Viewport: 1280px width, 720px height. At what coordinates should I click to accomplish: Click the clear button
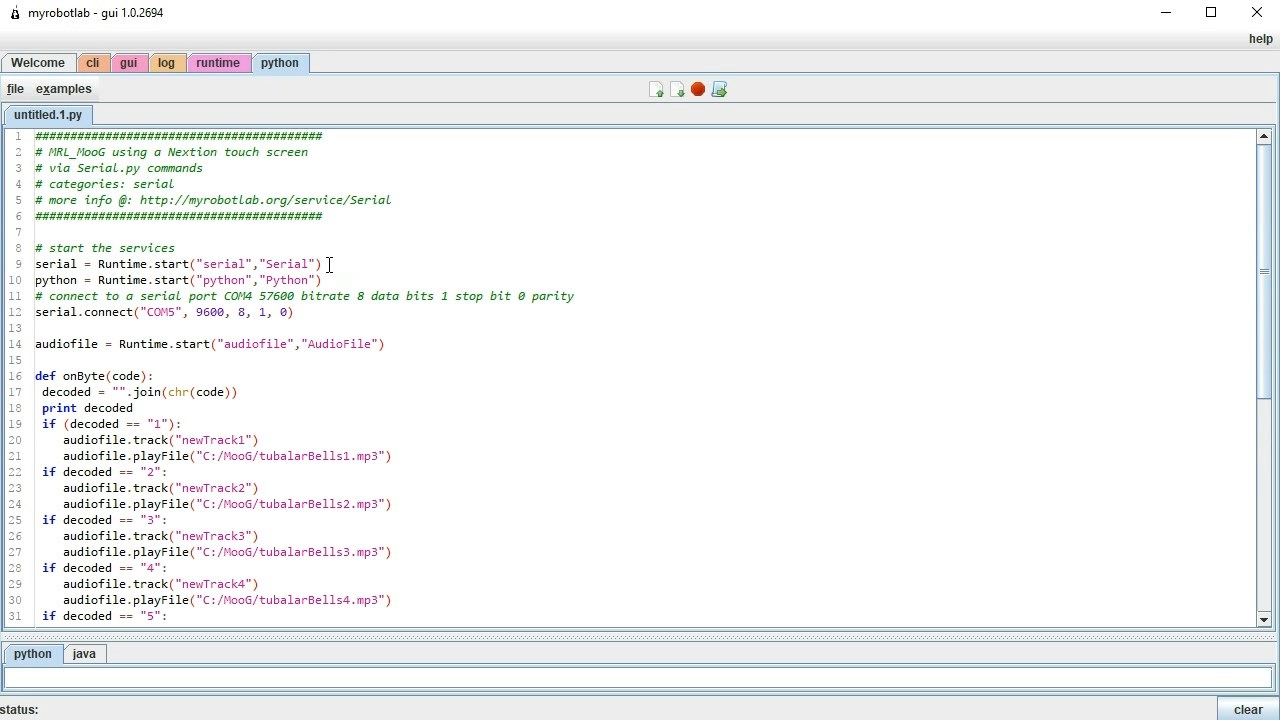coord(1248,710)
